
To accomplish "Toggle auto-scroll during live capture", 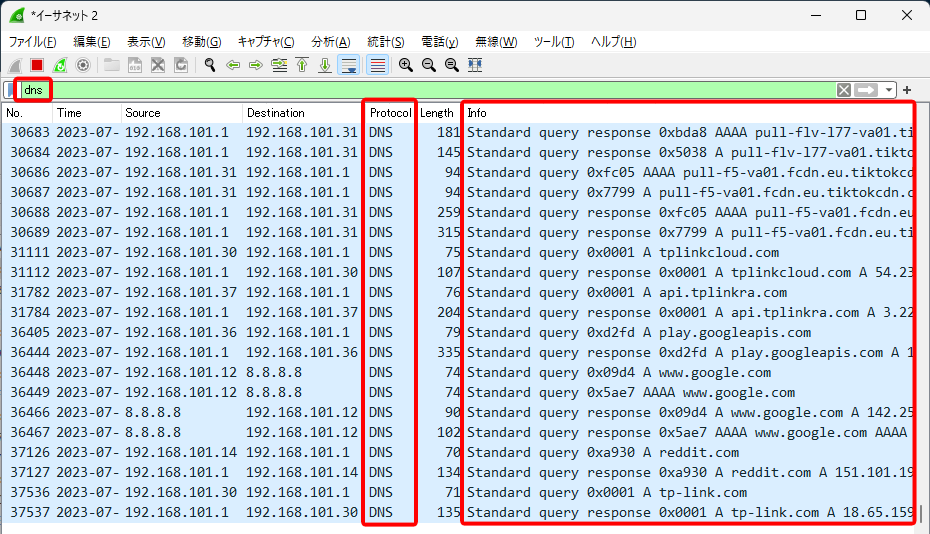I will click(349, 65).
